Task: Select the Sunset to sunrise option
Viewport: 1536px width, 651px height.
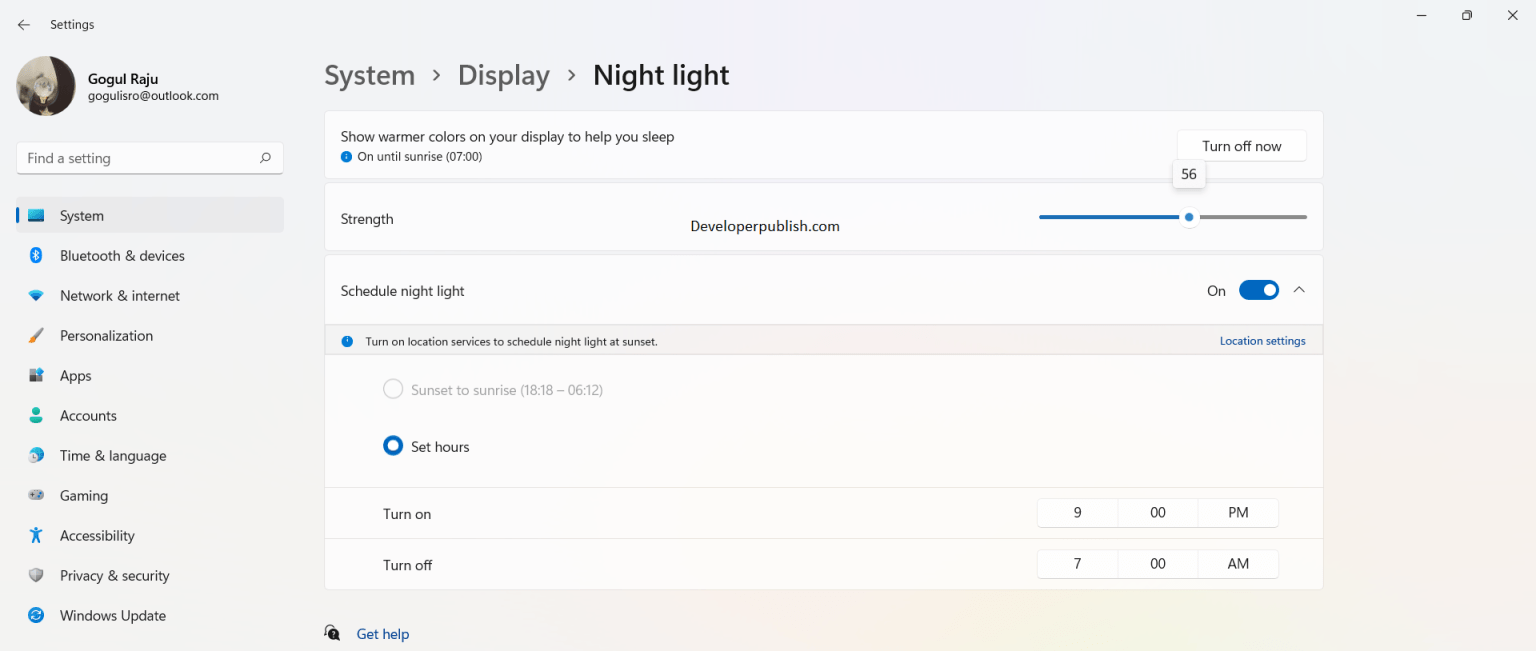Action: [393, 388]
